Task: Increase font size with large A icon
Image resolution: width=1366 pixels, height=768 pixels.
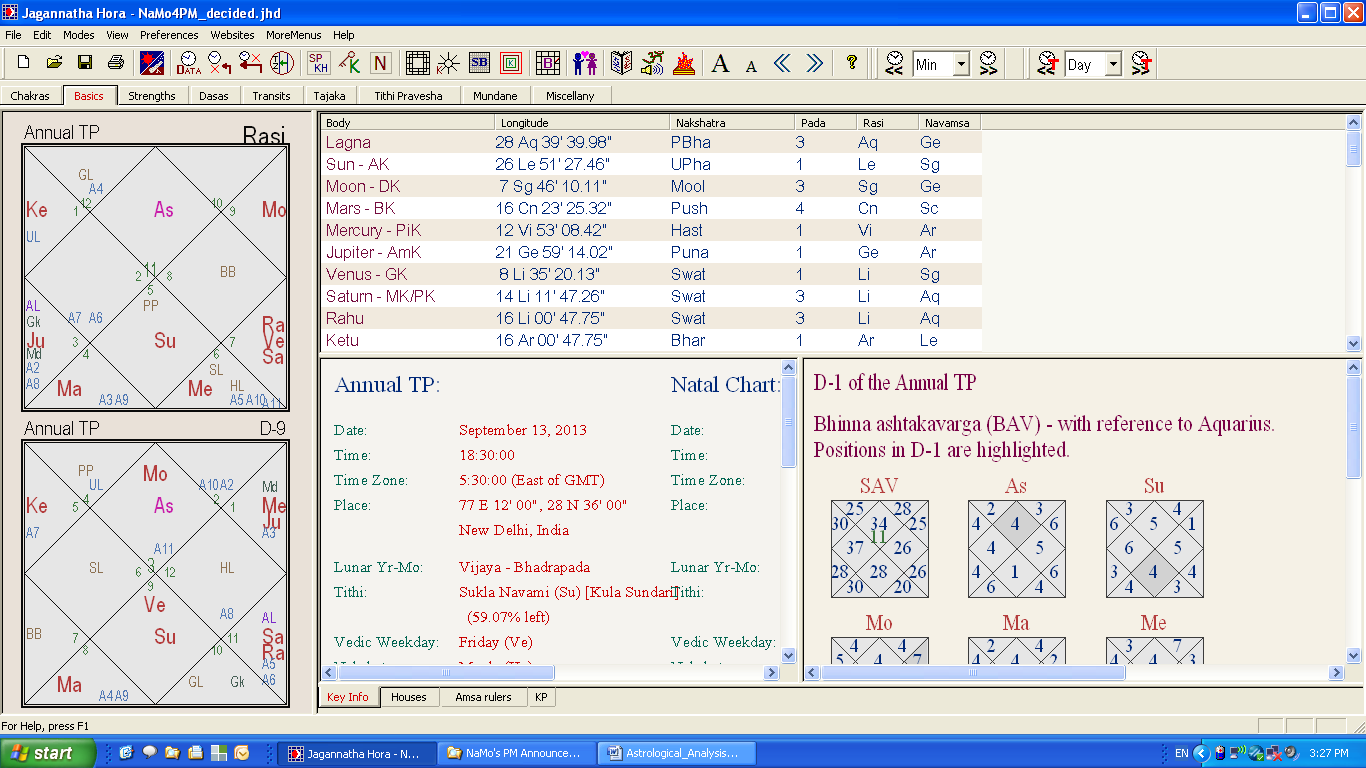Action: coord(720,64)
